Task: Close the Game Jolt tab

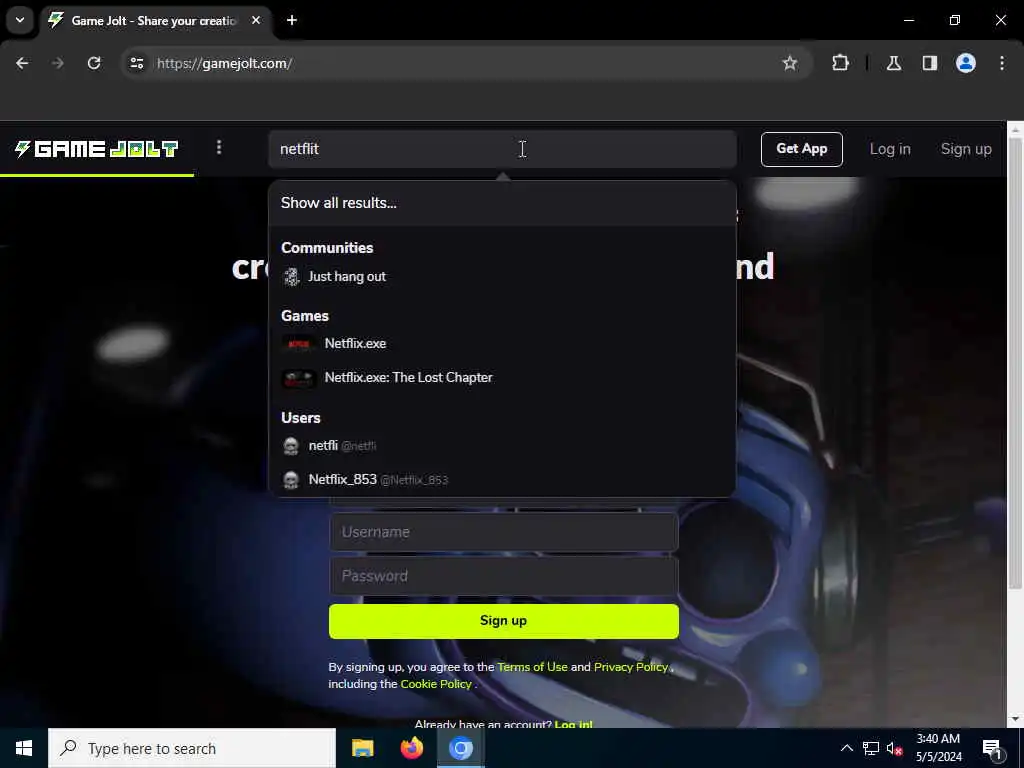Action: [x=256, y=20]
